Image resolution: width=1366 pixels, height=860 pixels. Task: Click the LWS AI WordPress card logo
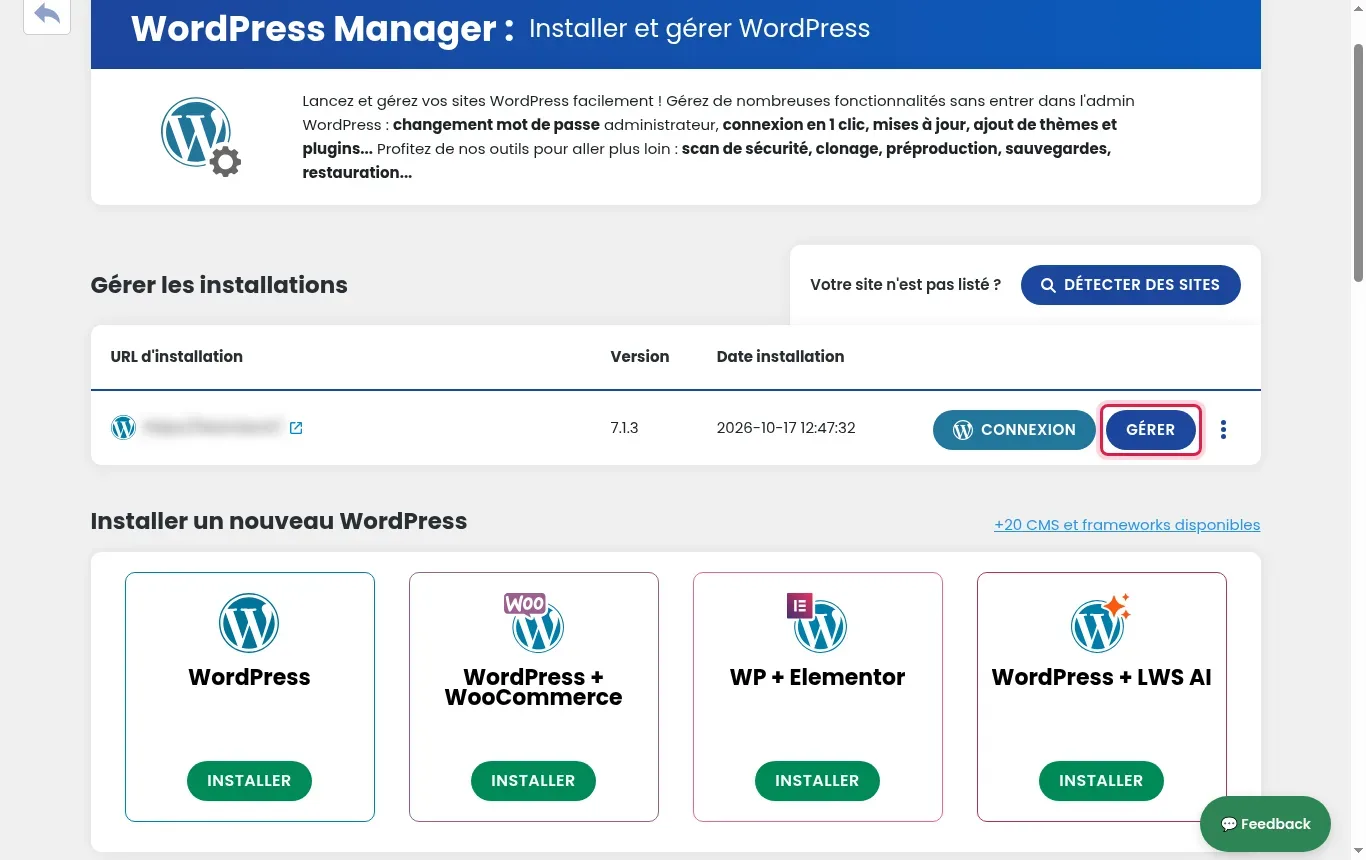tap(1100, 622)
